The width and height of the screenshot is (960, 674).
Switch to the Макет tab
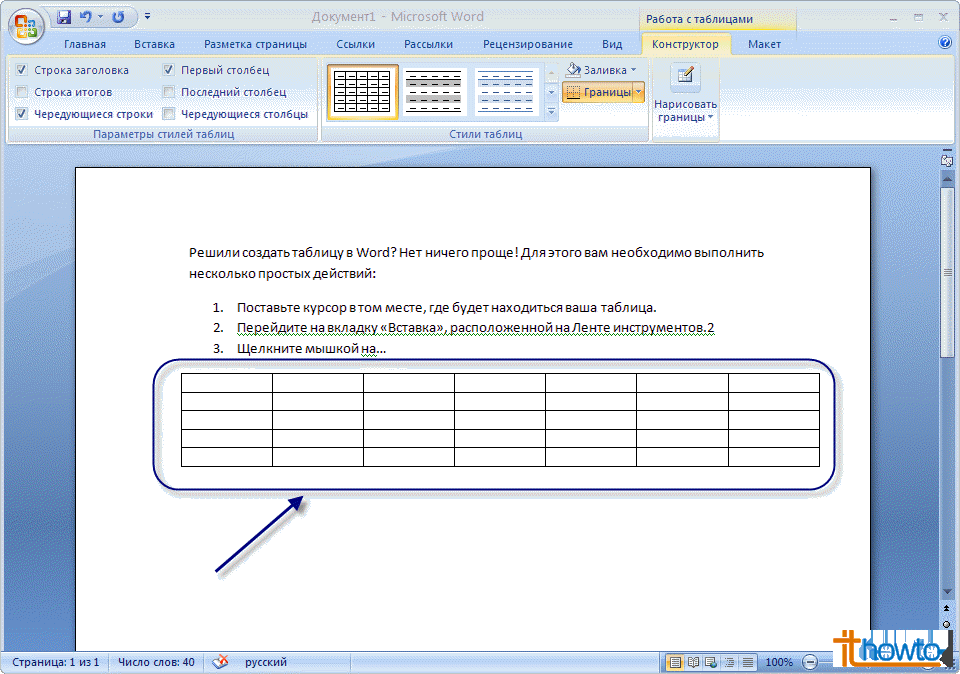[x=765, y=44]
